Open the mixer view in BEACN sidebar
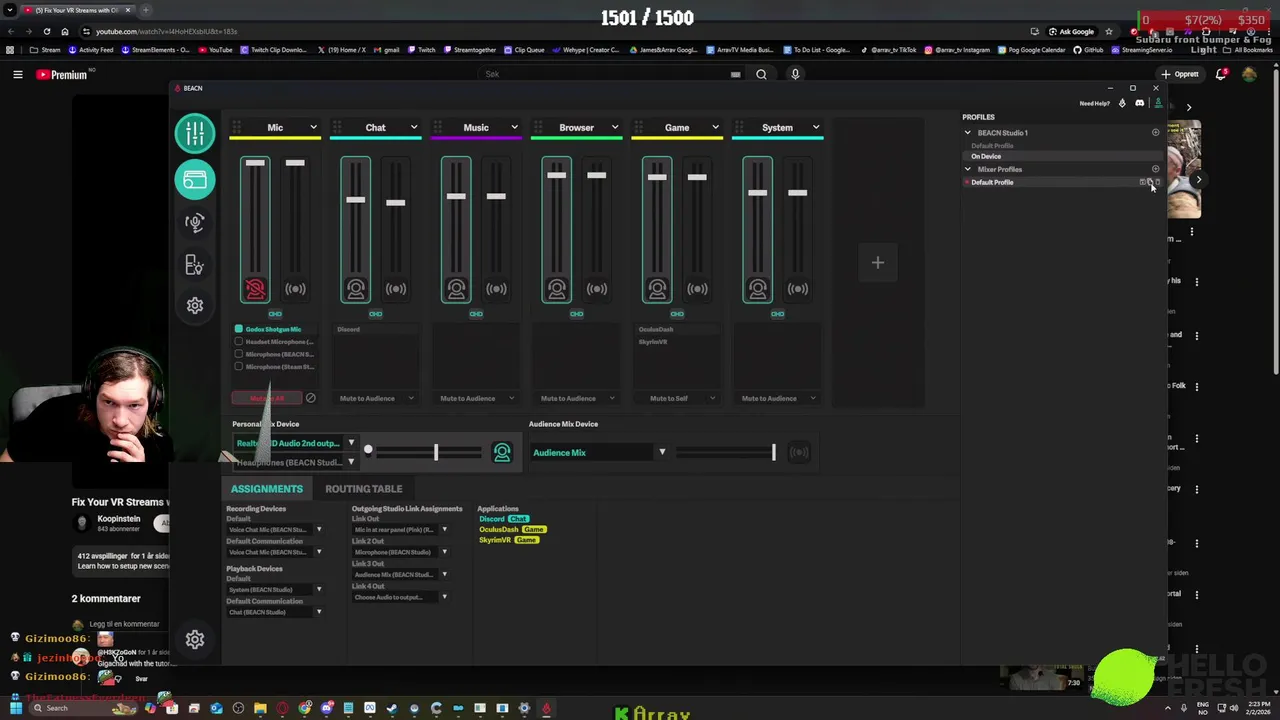Viewport: 1280px width, 720px height. click(195, 133)
